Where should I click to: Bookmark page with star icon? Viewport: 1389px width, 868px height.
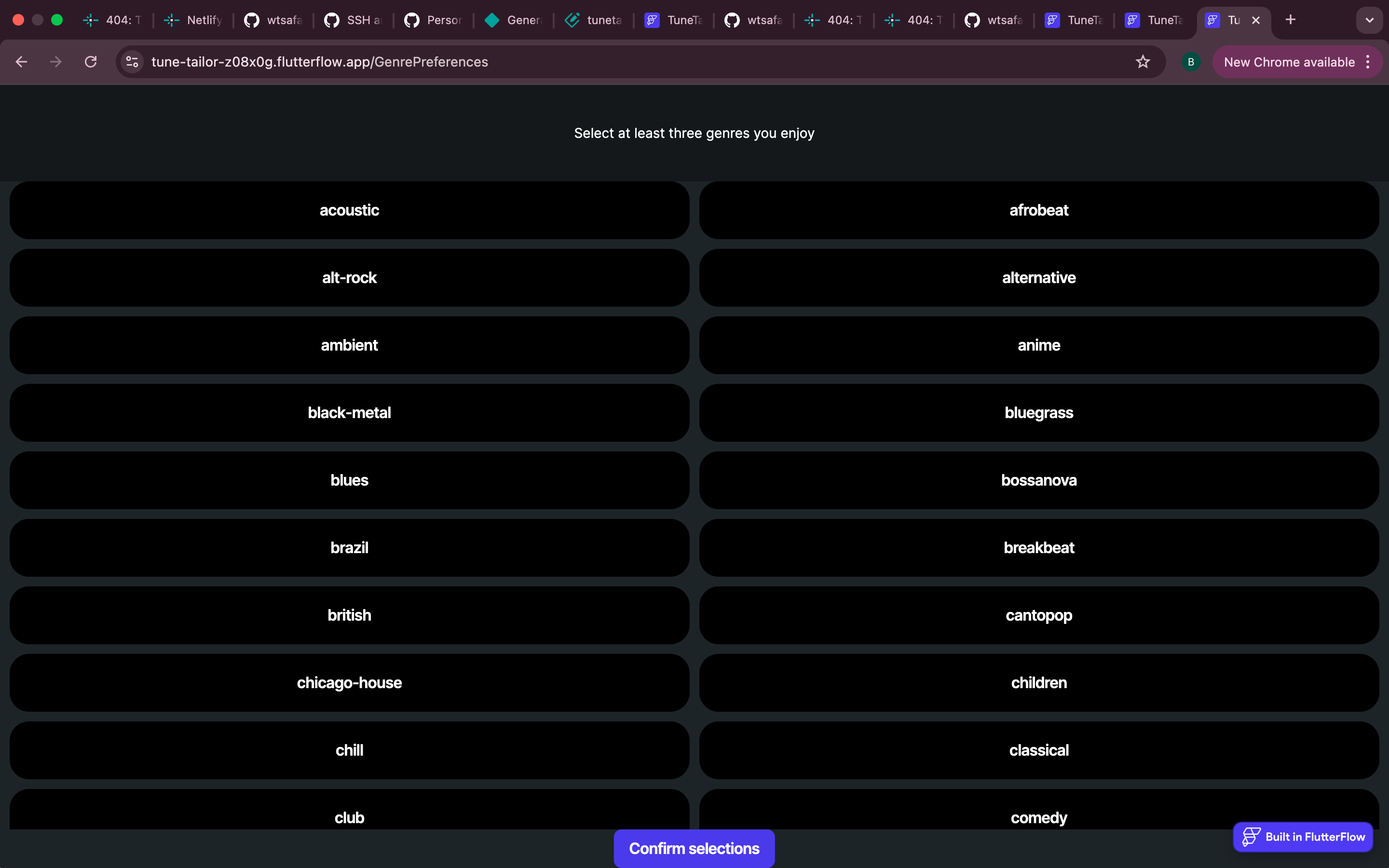[1142, 62]
